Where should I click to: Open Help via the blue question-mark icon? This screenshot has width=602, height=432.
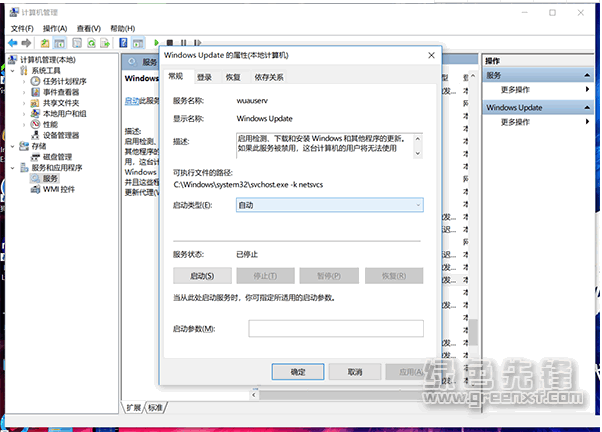123,43
